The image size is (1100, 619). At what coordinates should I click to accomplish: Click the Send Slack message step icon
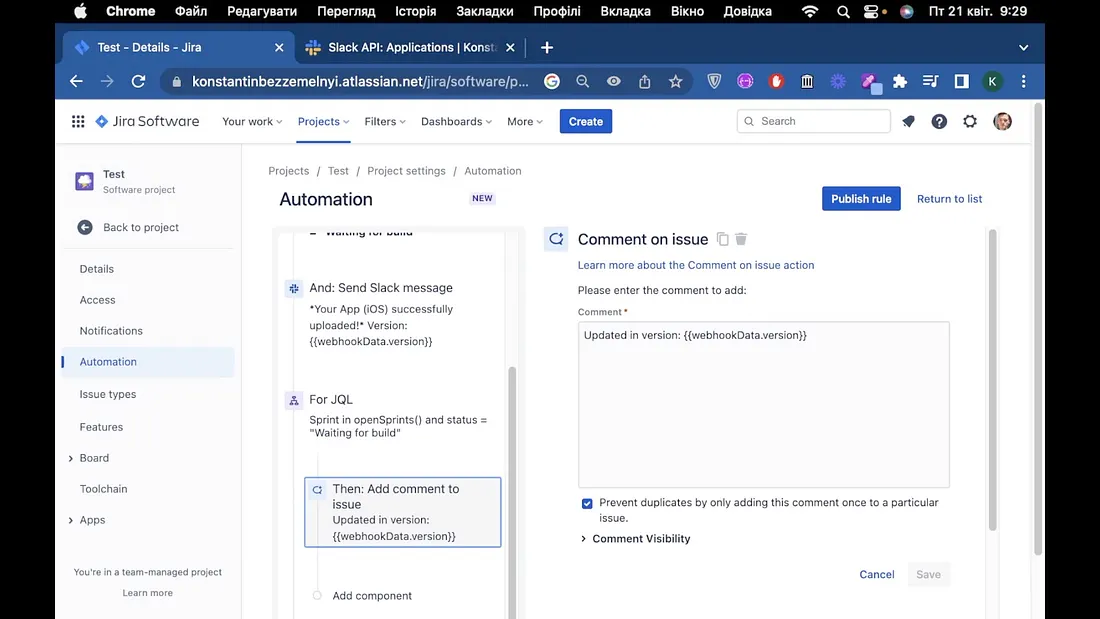[294, 288]
